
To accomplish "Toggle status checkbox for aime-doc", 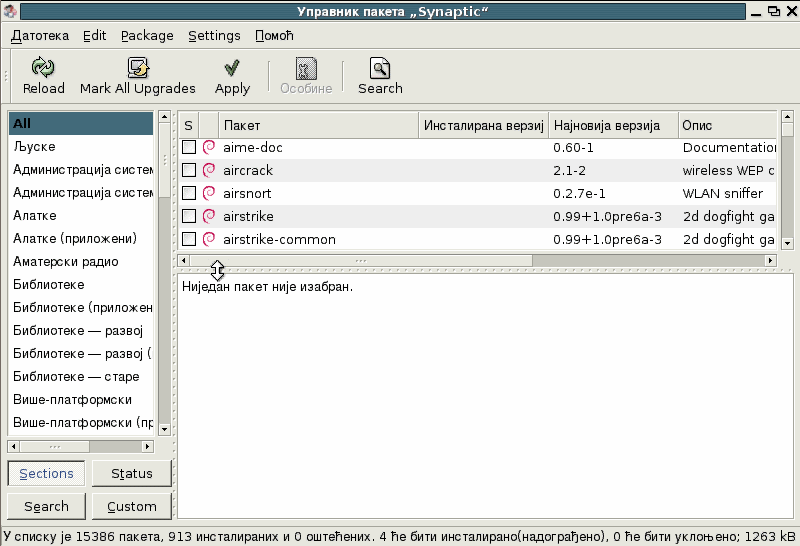I will [189, 147].
